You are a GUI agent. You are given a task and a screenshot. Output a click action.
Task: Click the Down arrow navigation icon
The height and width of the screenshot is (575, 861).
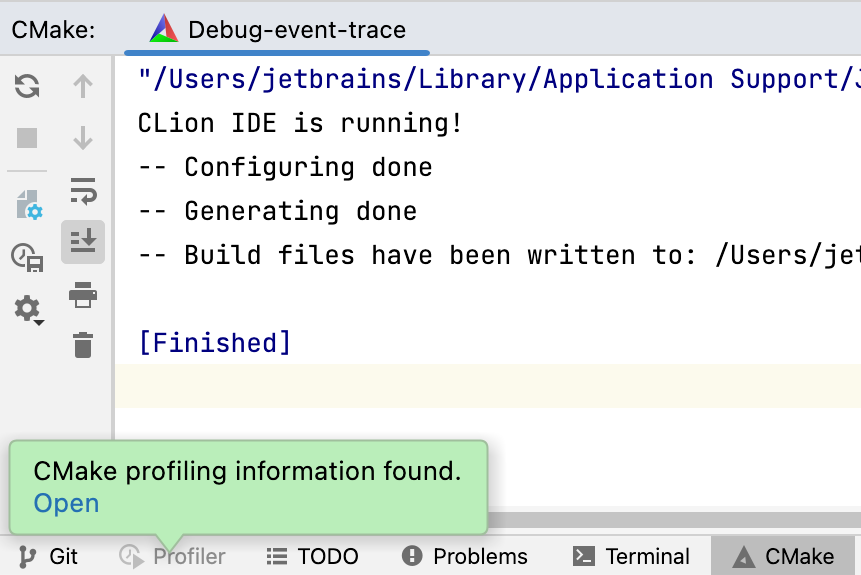click(x=83, y=138)
